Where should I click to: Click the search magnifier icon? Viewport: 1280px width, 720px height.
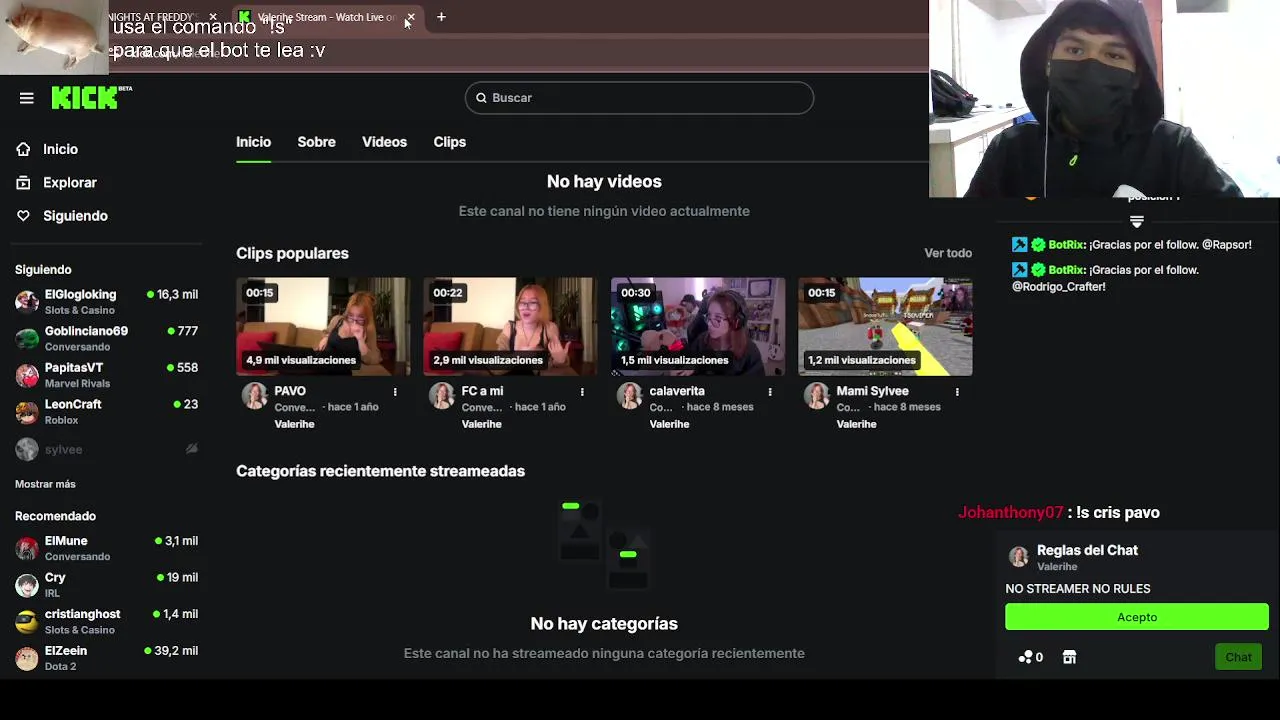[481, 98]
